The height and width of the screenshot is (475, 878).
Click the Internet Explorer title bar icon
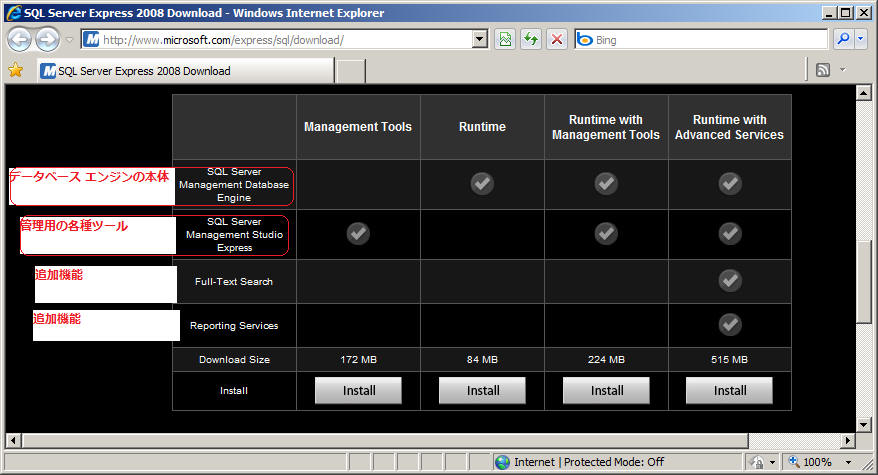(13, 12)
